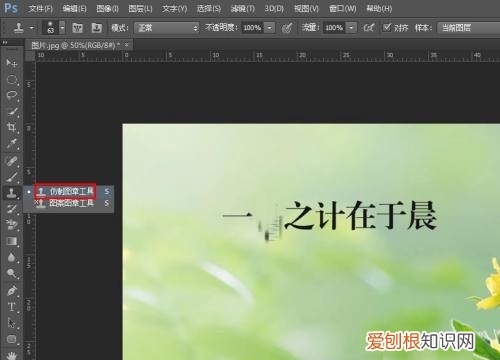This screenshot has width=500, height=360.
Task: Select the Gradient tool
Action: click(x=12, y=241)
